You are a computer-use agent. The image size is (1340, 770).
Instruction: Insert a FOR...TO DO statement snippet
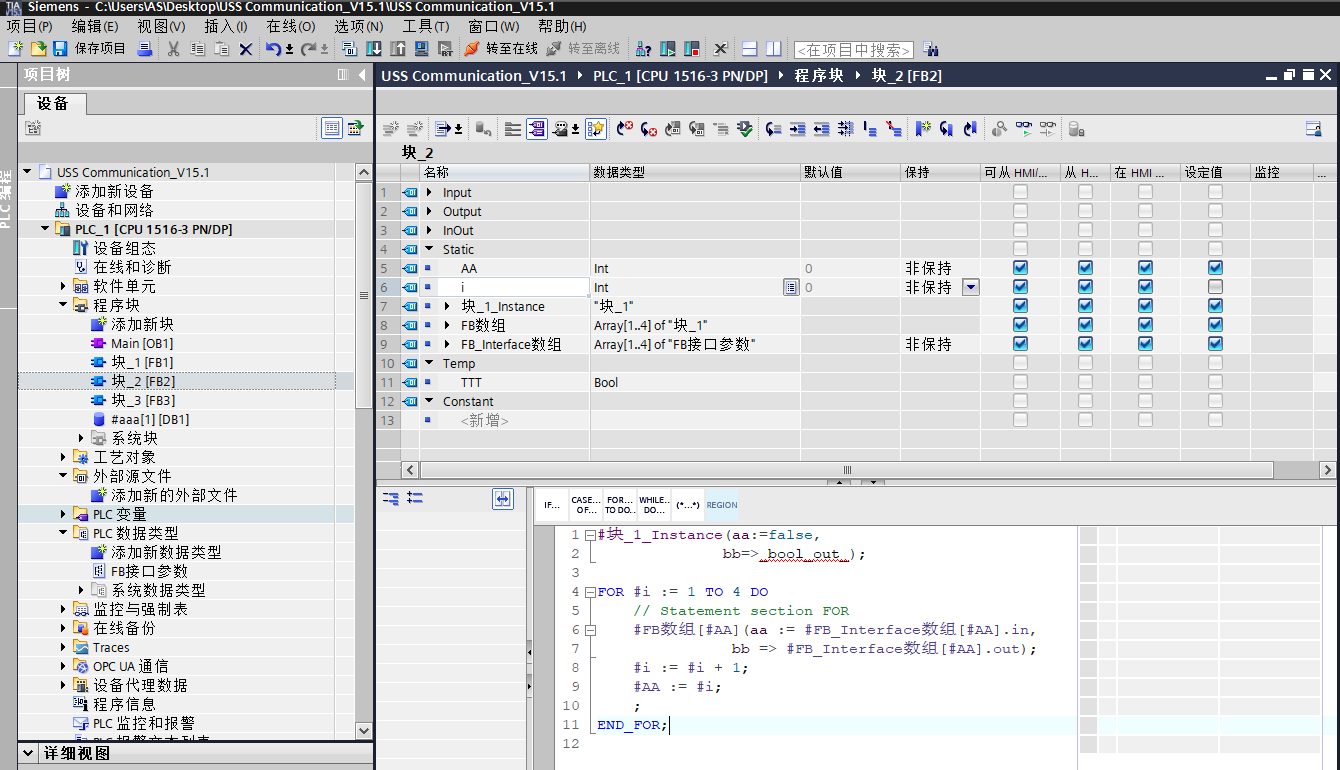pyautogui.click(x=619, y=505)
